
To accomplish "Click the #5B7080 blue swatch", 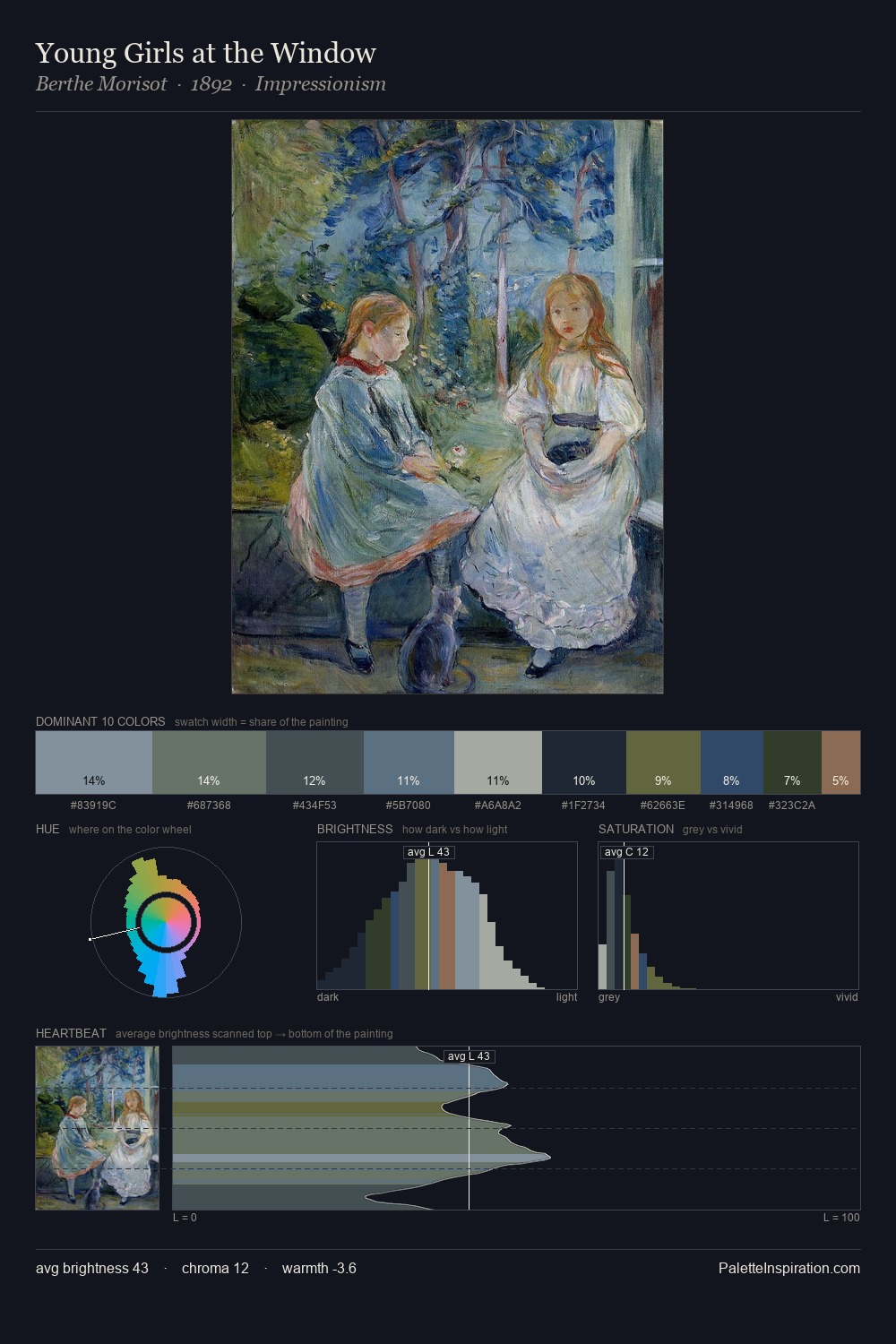I will coord(409,762).
